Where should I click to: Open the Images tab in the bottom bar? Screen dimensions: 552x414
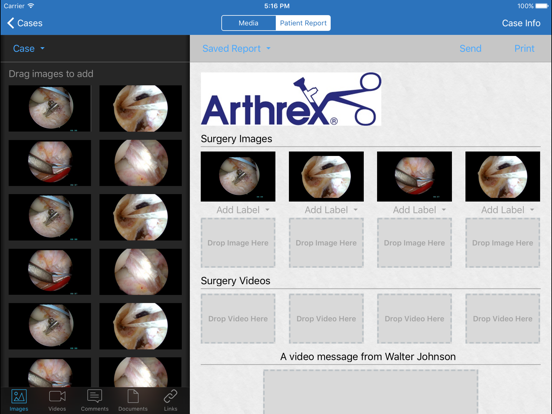click(19, 400)
